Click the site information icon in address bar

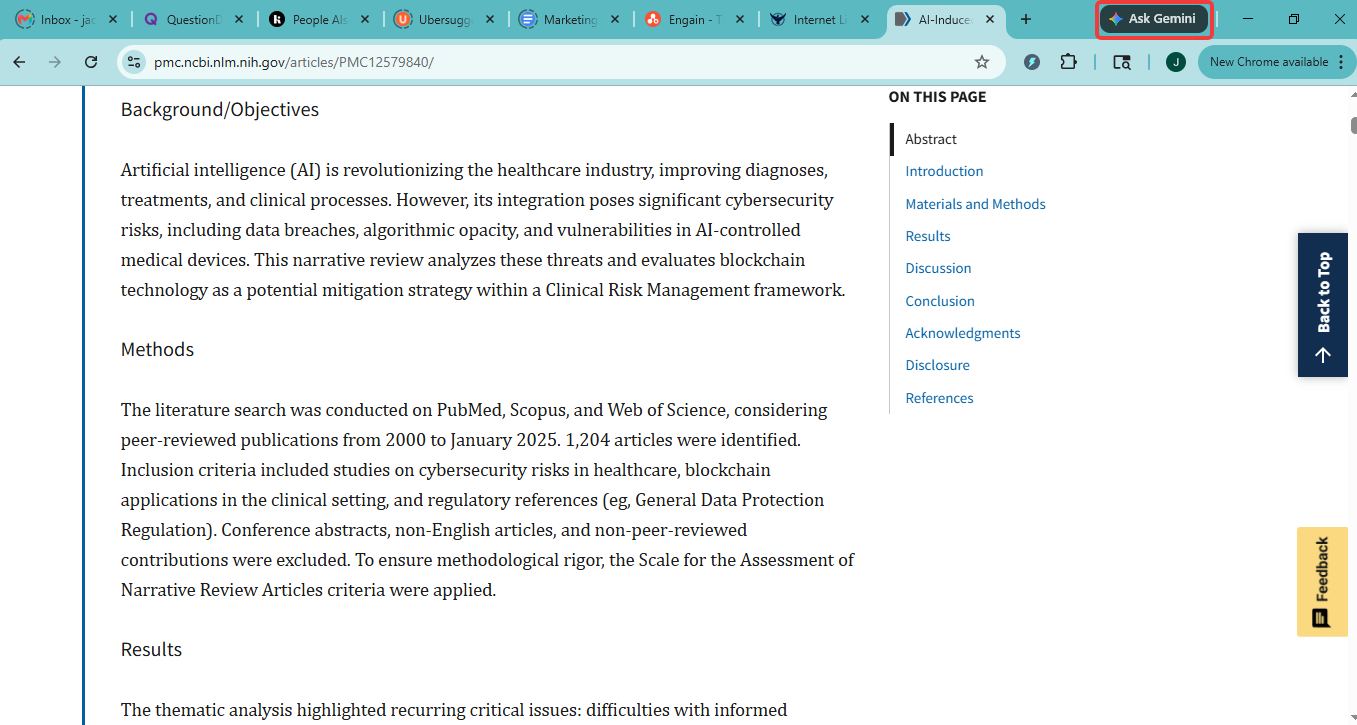pyautogui.click(x=134, y=62)
